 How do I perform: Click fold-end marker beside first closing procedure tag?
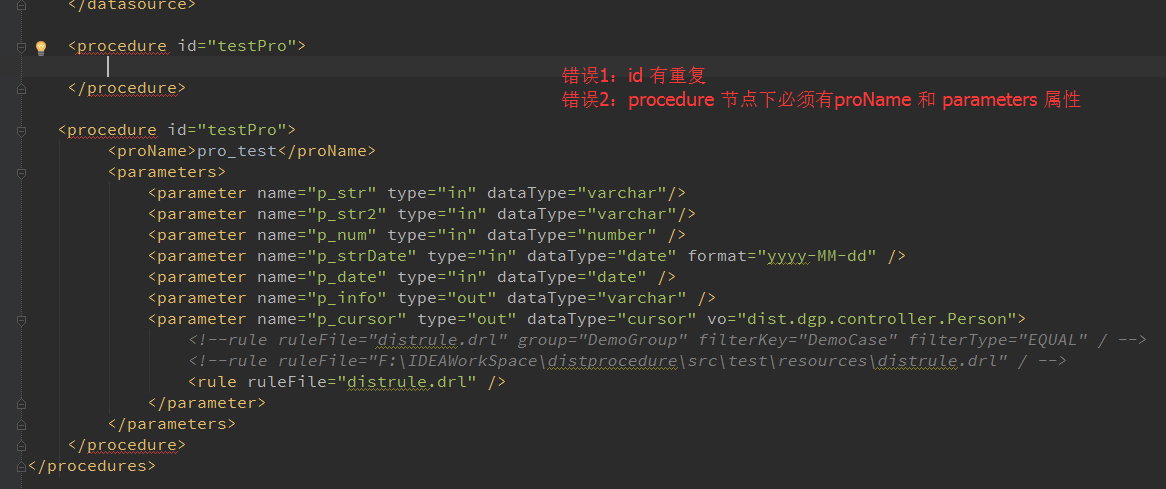click(x=21, y=88)
